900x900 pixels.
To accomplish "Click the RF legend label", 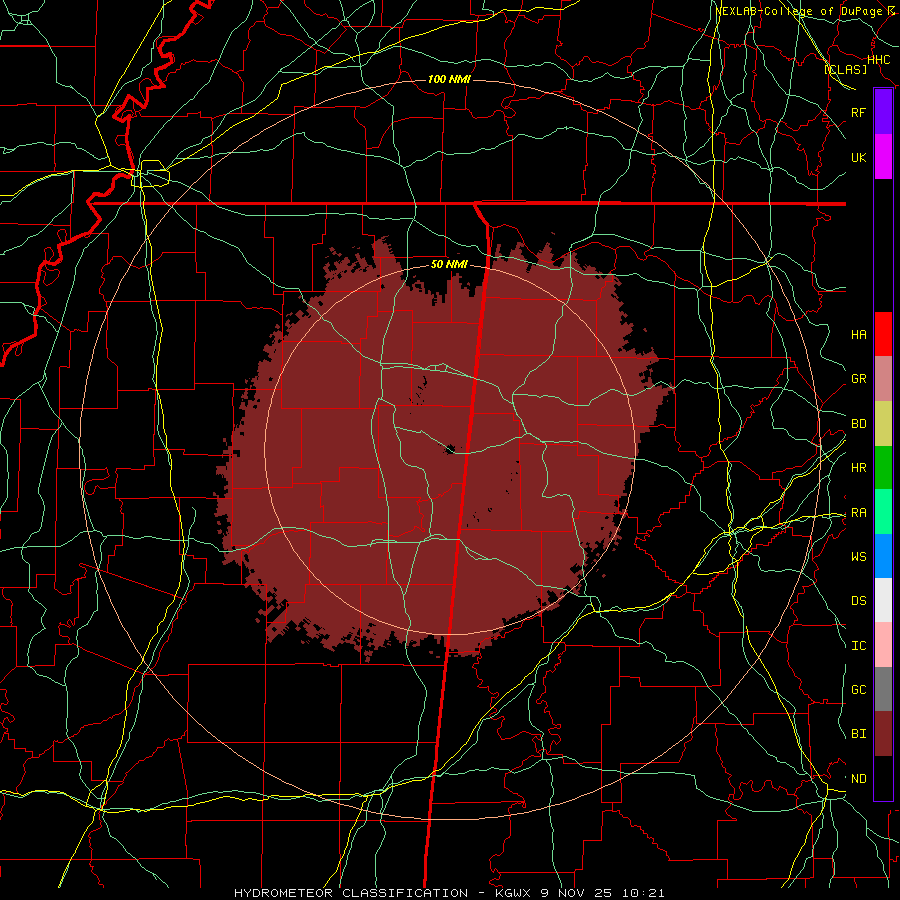I will coord(859,112).
